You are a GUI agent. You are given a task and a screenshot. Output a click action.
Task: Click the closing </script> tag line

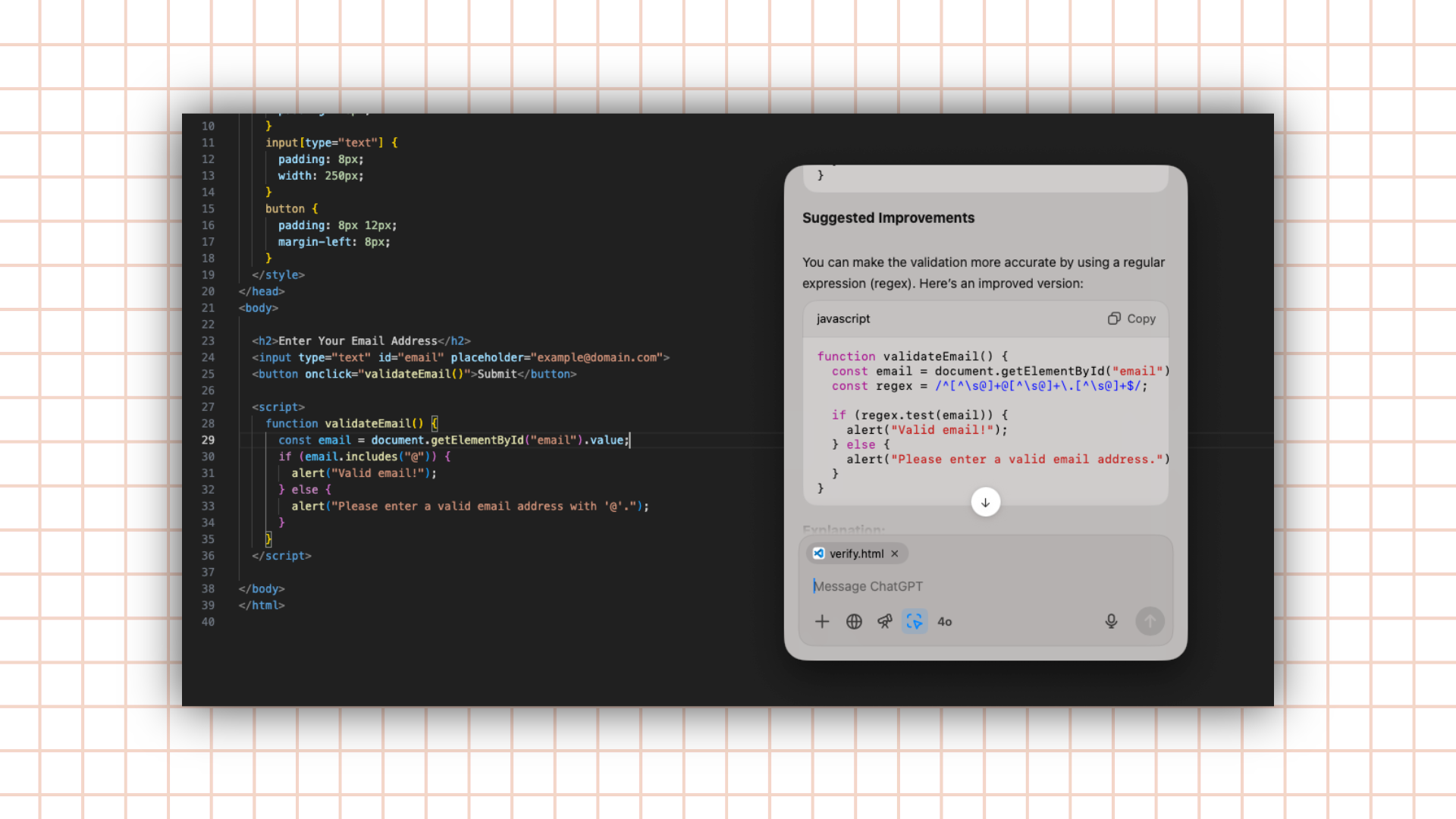tap(281, 557)
